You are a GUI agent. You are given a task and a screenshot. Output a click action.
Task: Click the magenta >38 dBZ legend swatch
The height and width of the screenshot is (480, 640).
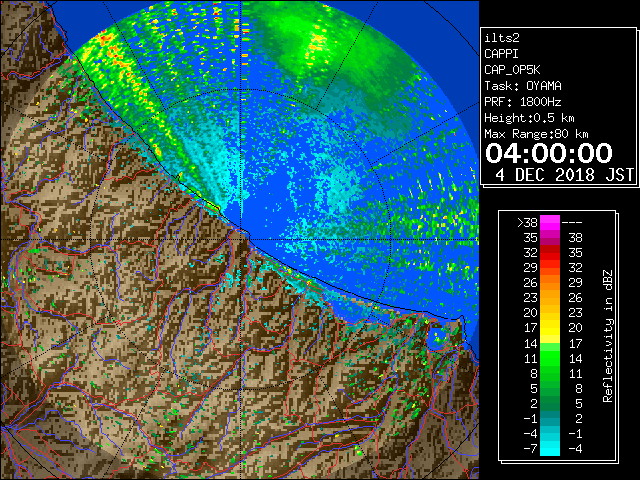pos(550,222)
